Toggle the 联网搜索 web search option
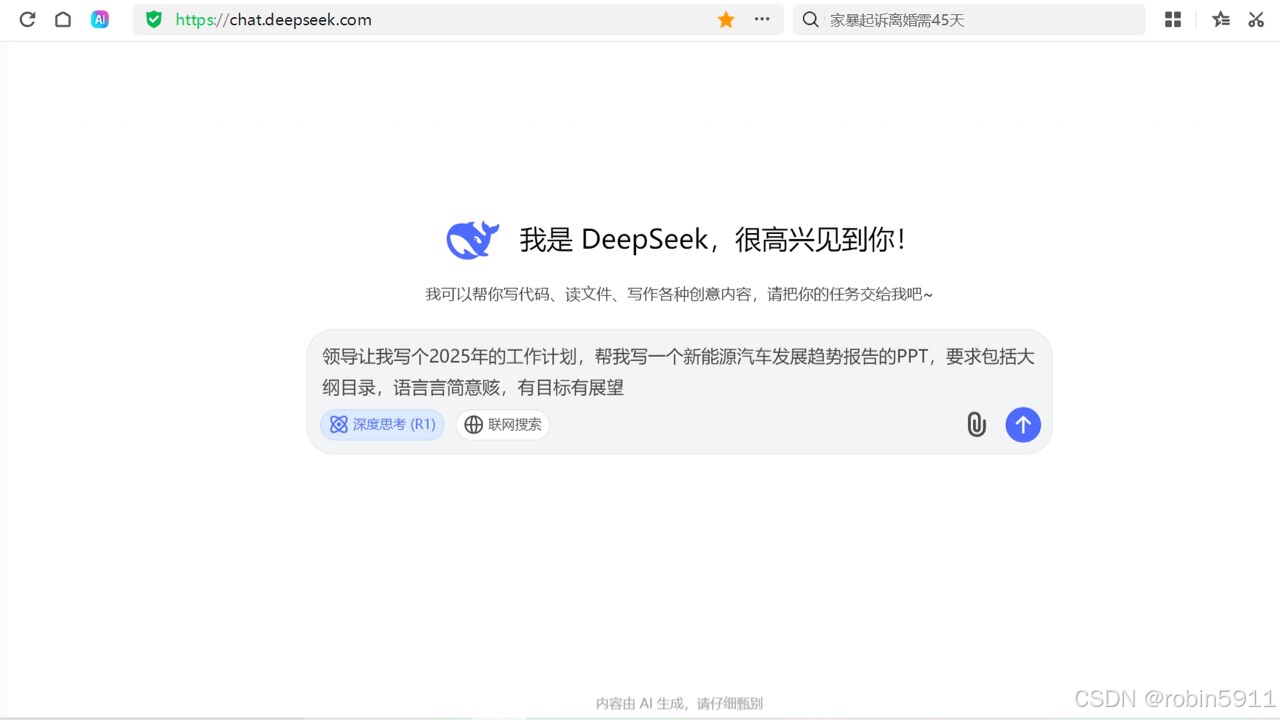This screenshot has height=720, width=1280. tap(503, 425)
